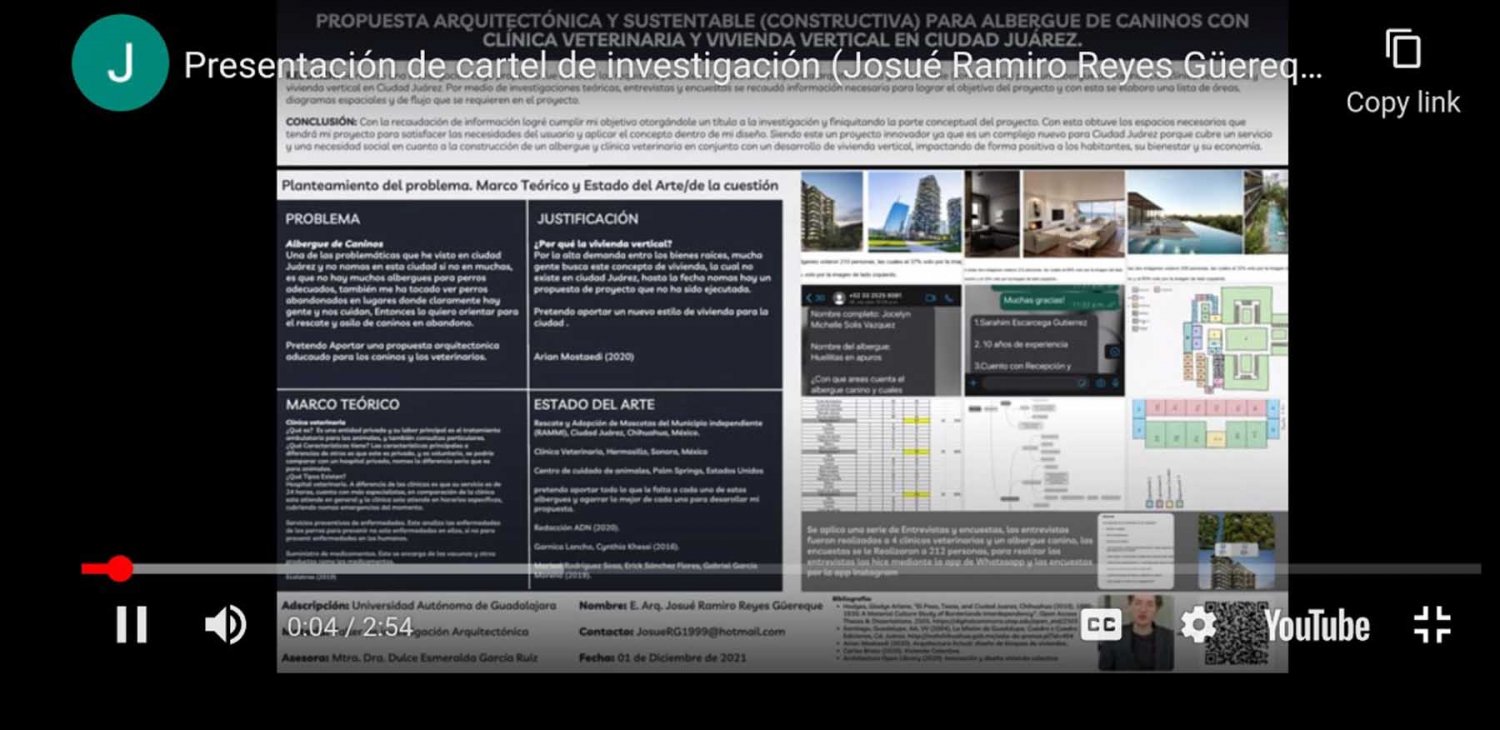
Task: Open the player settings gear
Action: pyautogui.click(x=1196, y=625)
